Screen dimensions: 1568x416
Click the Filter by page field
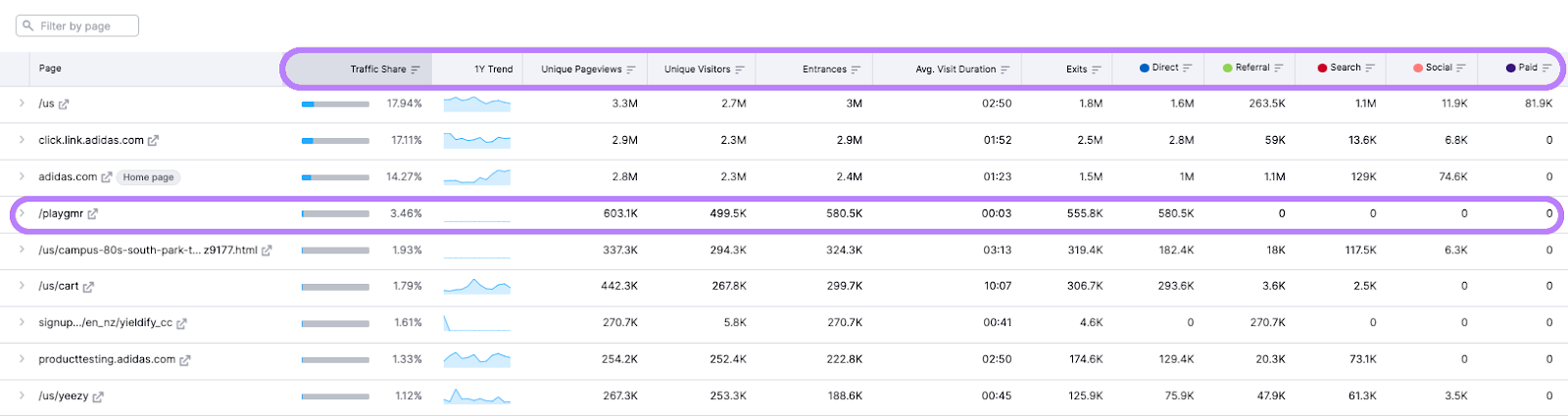77,25
